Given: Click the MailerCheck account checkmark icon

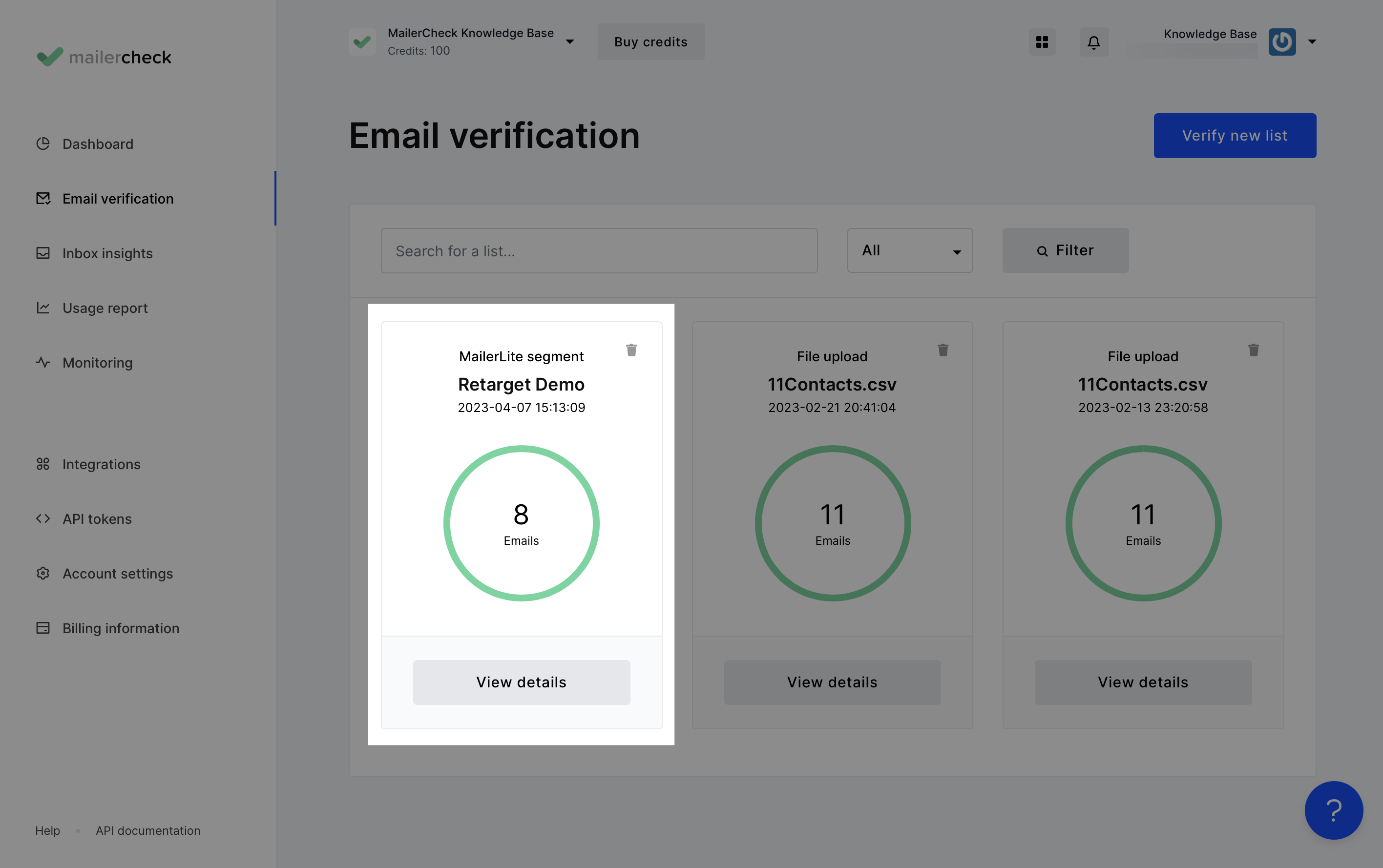Looking at the screenshot, I should click(x=362, y=41).
